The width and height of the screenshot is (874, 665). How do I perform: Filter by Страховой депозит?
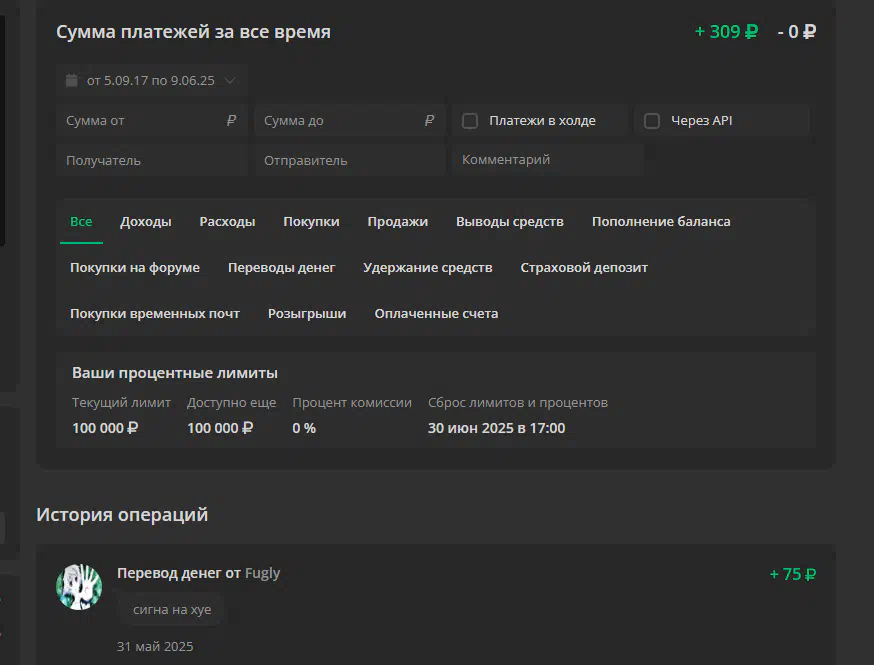point(584,268)
